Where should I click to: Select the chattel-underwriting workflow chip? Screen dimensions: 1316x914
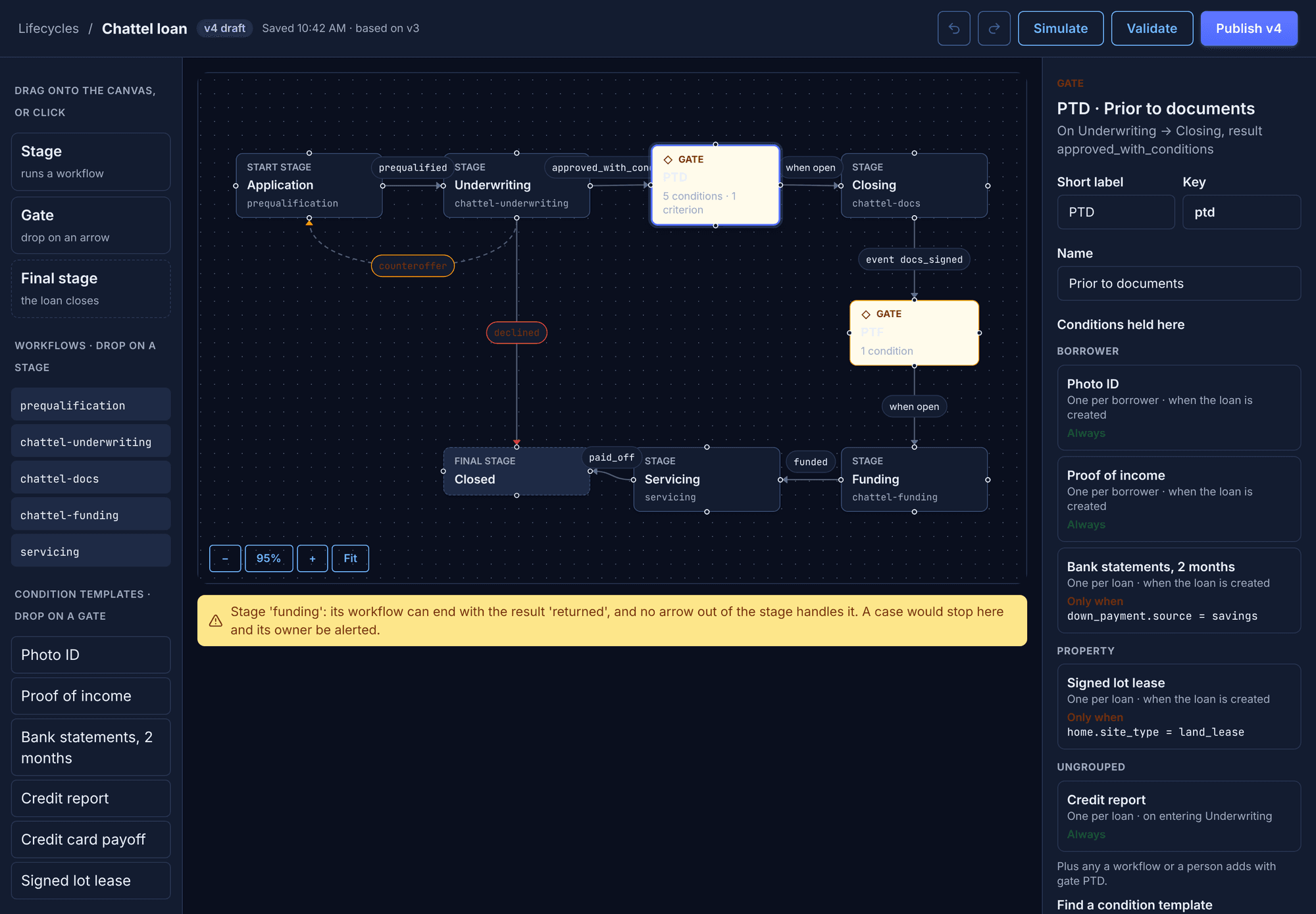(x=91, y=442)
